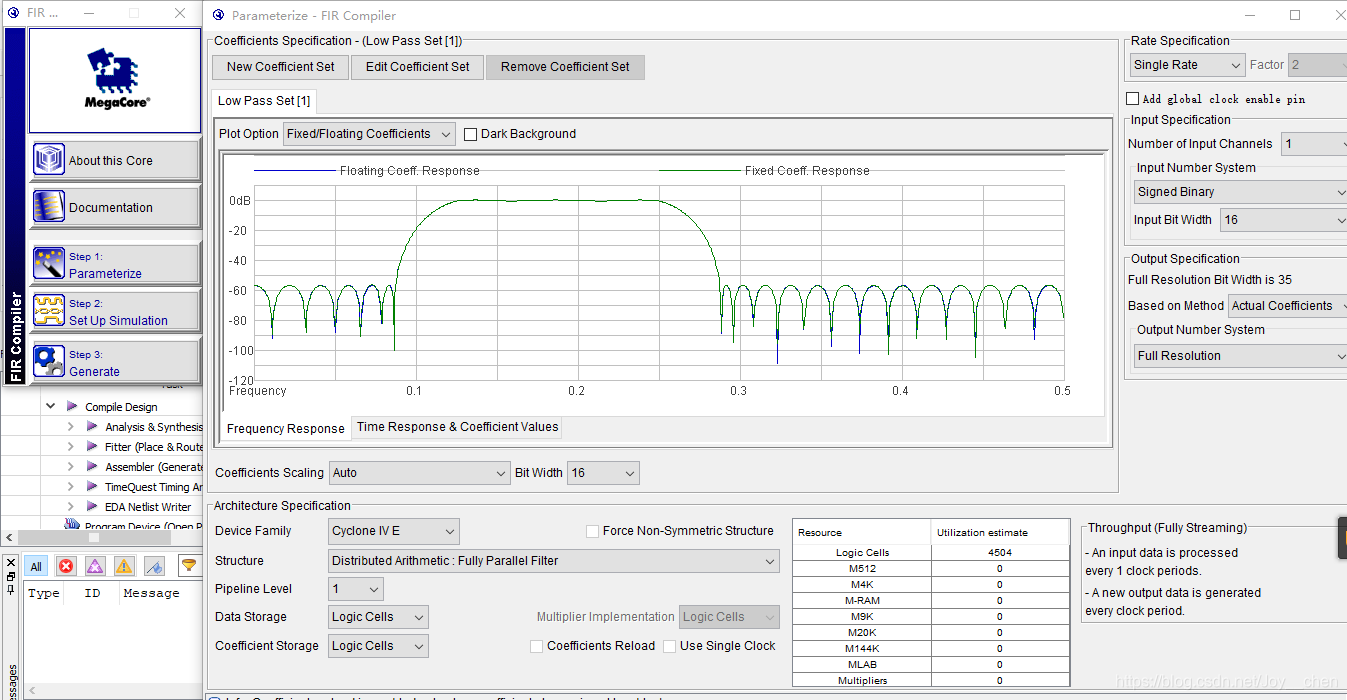Screen dimensions: 1347x700
Task: Switch to the Low Pass Set [1] tab
Action: coord(264,101)
